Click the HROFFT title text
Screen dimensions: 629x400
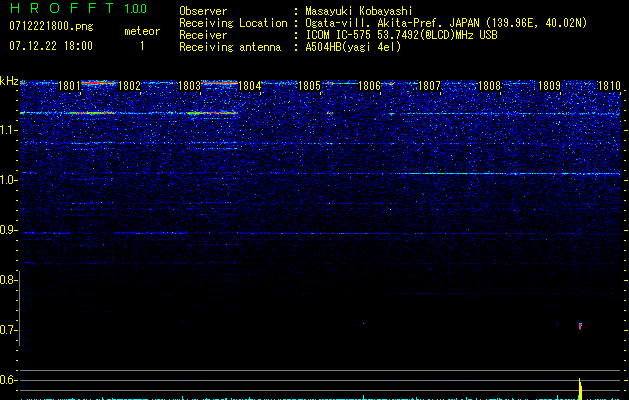point(62,8)
